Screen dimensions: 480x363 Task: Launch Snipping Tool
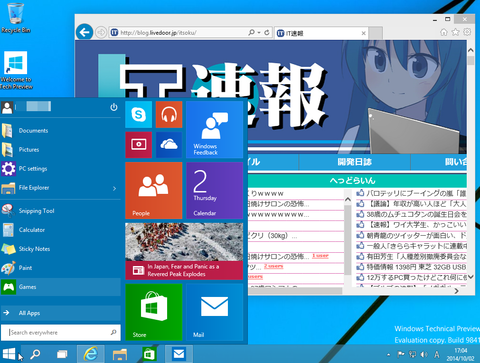pos(60,211)
